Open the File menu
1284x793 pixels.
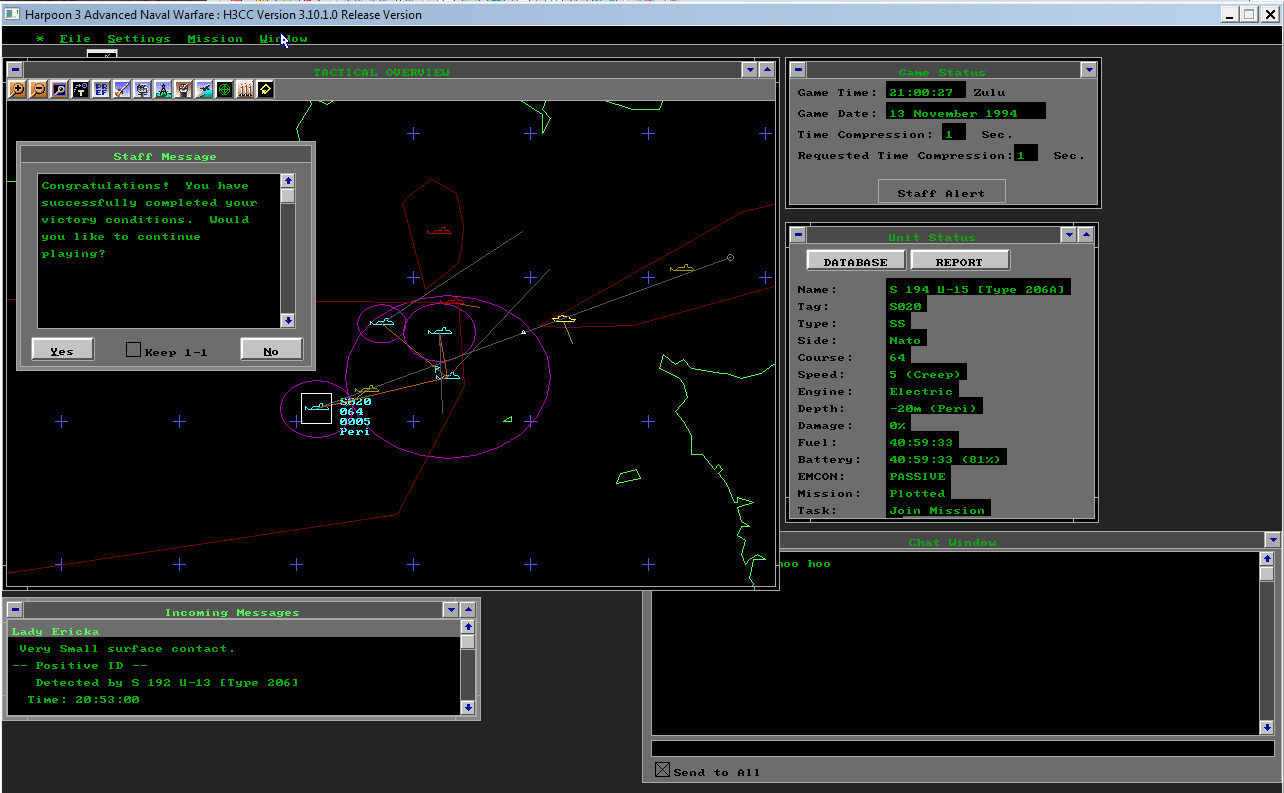[x=75, y=39]
